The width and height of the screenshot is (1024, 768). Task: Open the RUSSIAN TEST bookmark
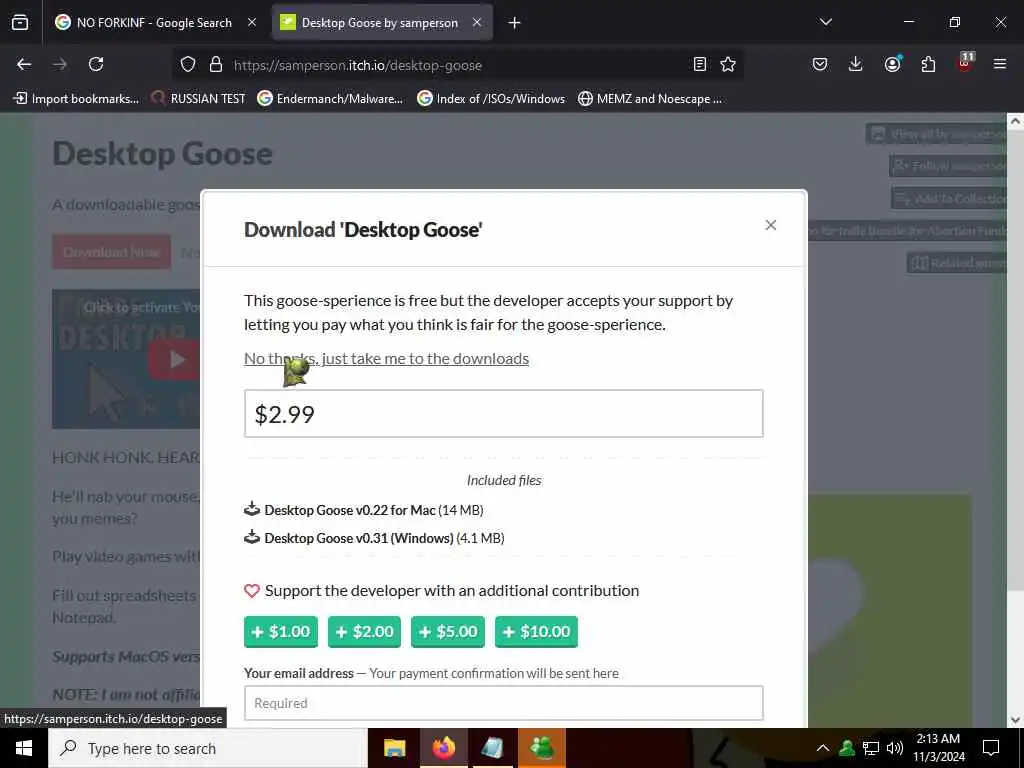198,99
